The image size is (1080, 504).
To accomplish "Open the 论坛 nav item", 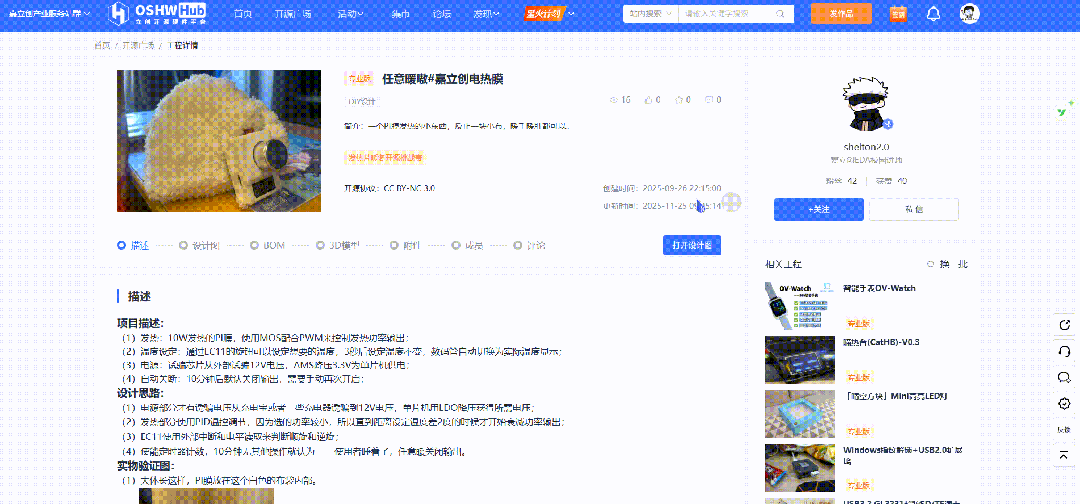I will click(442, 14).
